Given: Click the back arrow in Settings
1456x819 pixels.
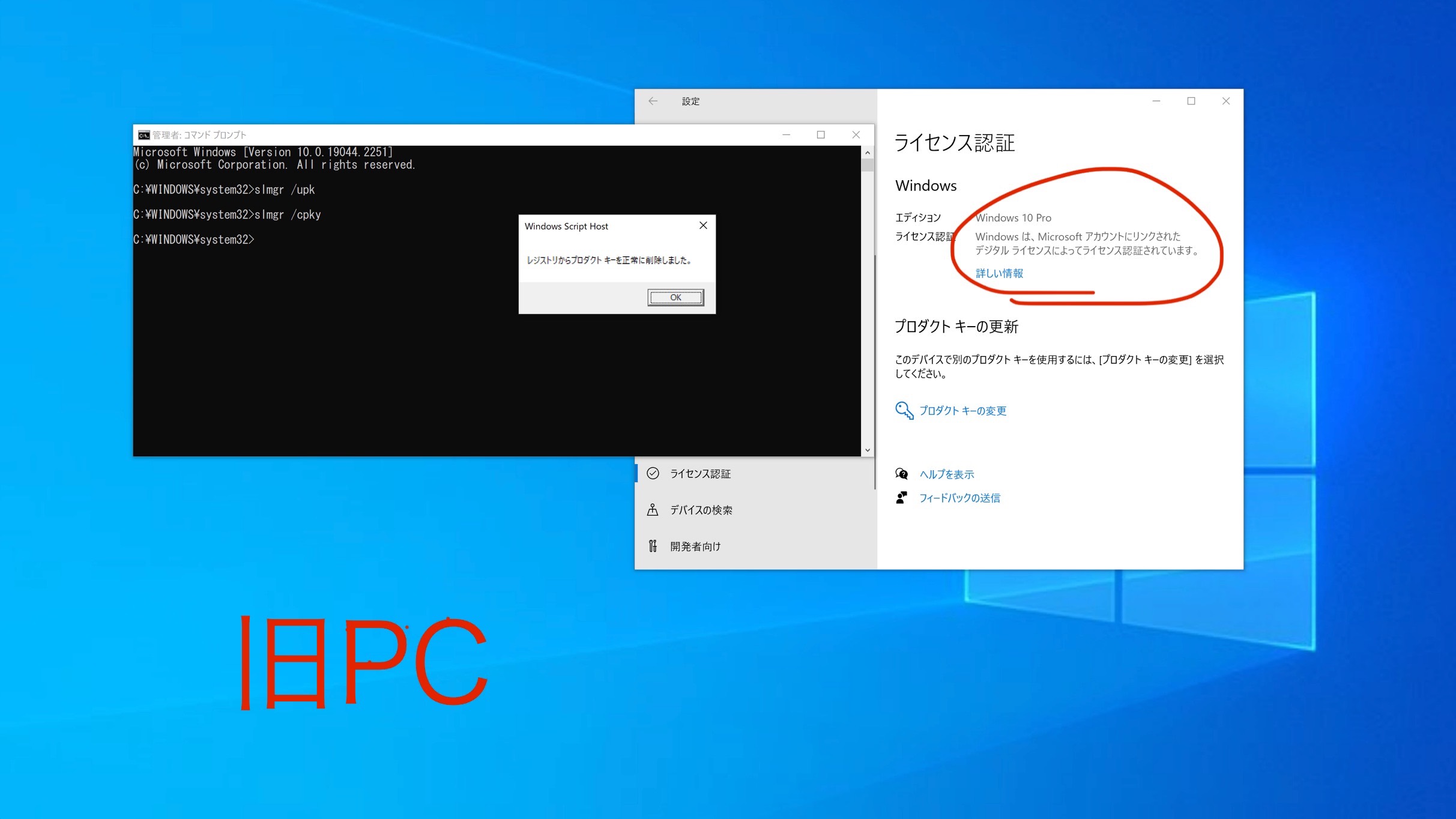Looking at the screenshot, I should (653, 101).
